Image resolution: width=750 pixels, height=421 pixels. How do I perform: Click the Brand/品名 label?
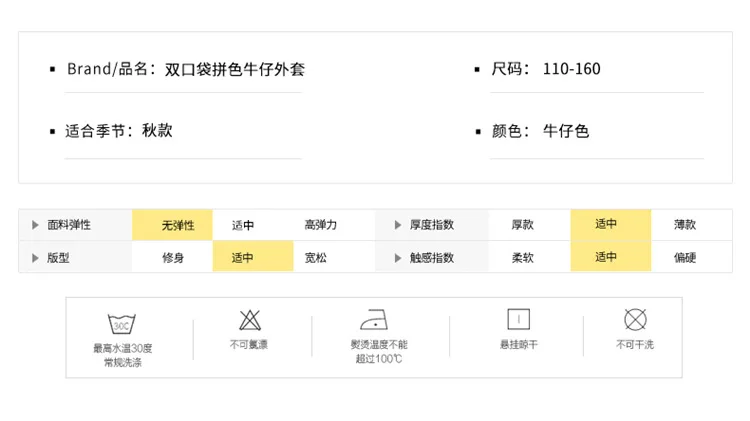pos(111,69)
